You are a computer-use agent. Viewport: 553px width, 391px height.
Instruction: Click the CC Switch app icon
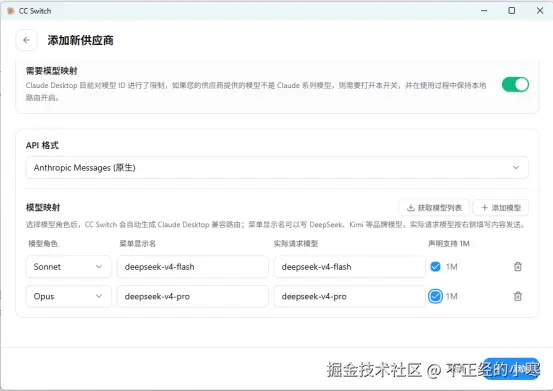click(x=11, y=11)
